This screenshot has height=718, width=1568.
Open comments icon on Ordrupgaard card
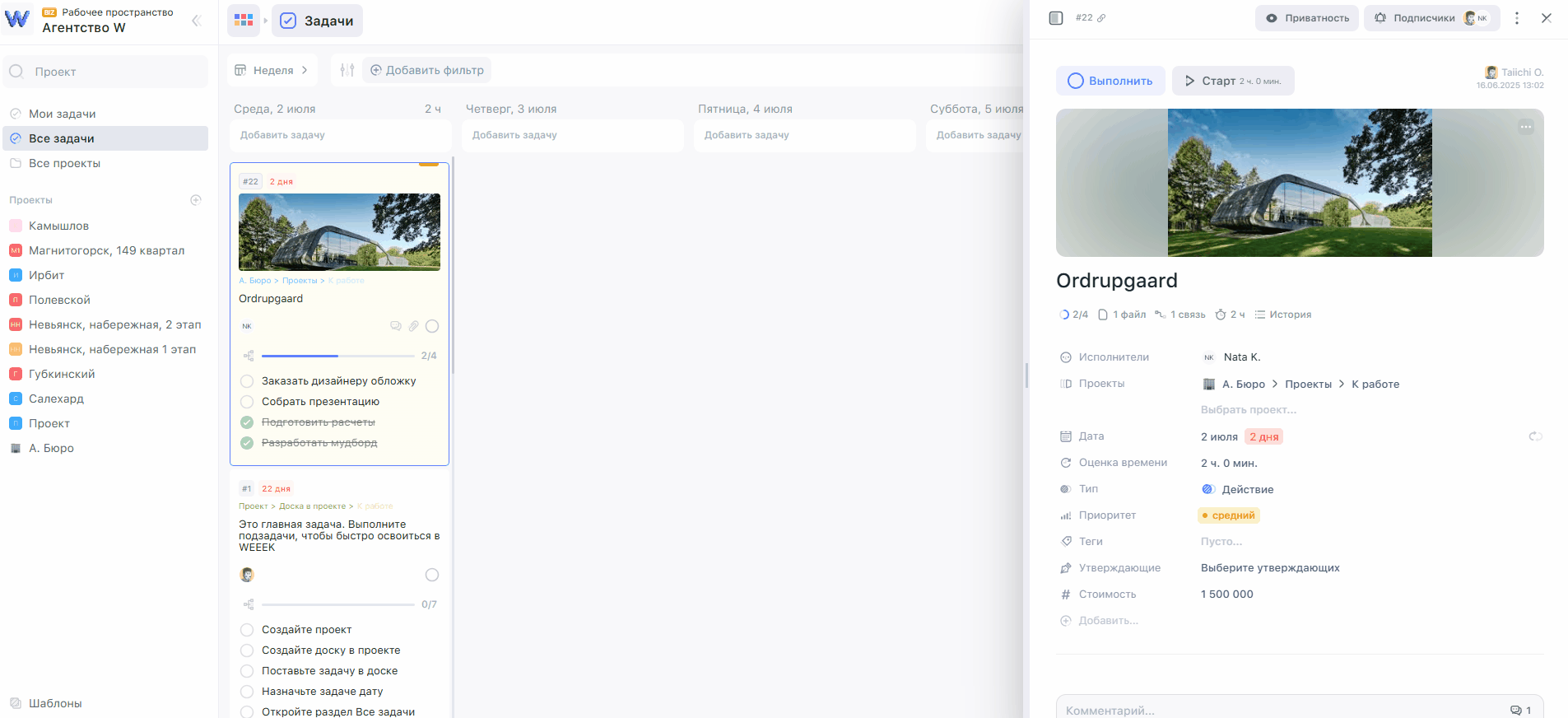(x=396, y=326)
